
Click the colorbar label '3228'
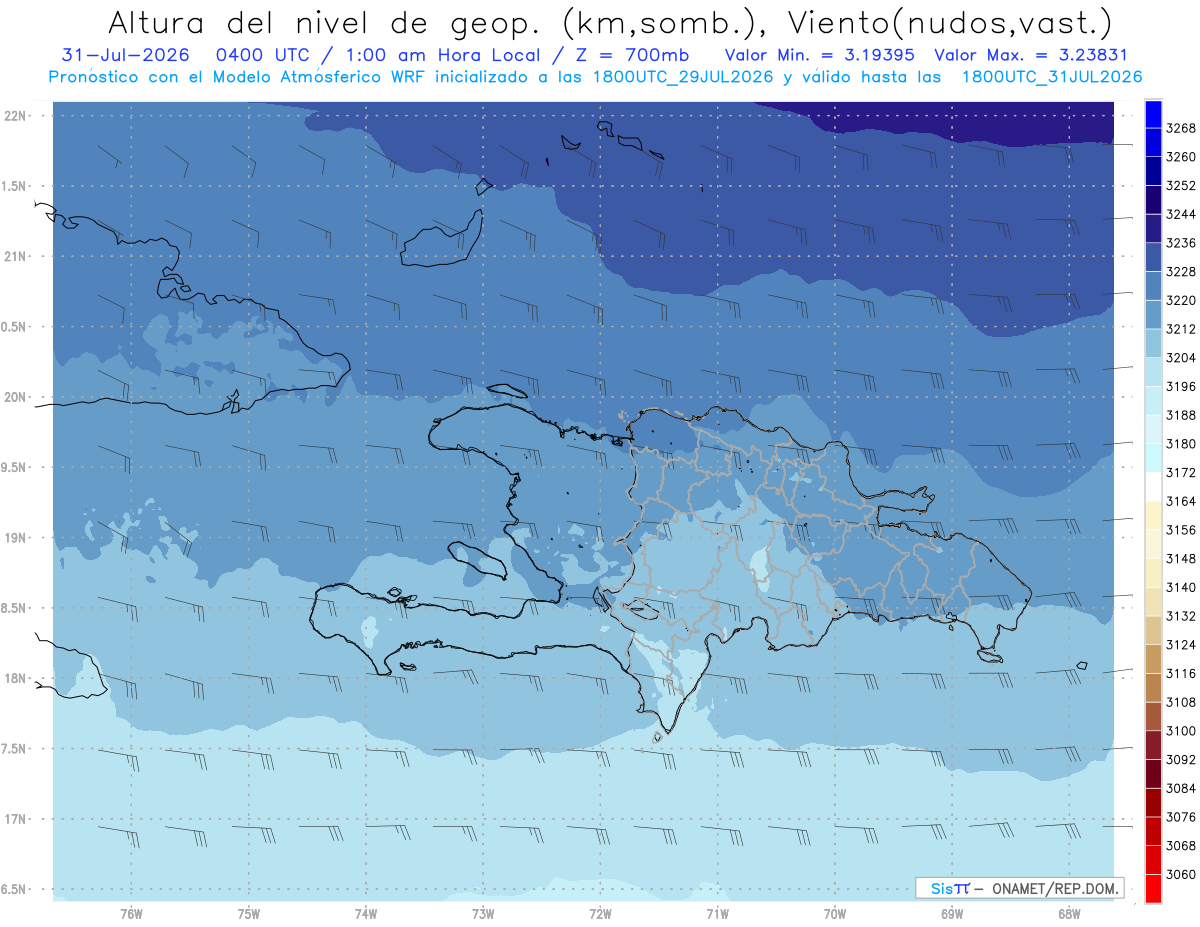(1181, 272)
